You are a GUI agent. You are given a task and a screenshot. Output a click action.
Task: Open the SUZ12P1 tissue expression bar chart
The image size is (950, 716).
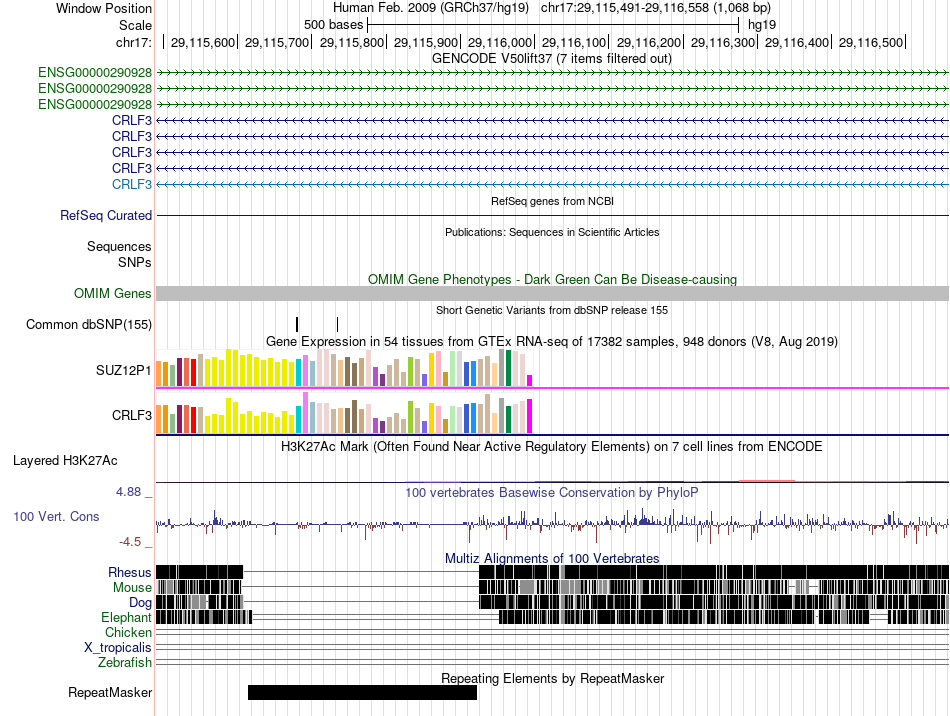click(344, 368)
